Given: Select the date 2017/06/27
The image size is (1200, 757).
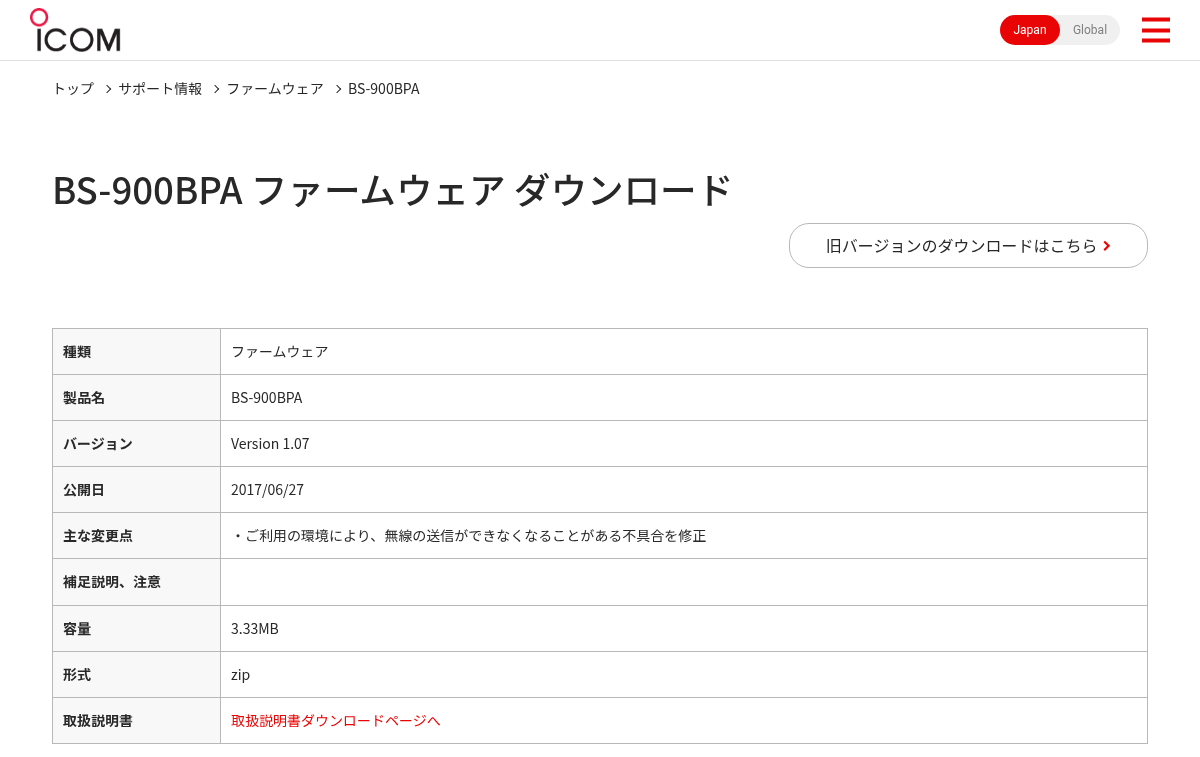Looking at the screenshot, I should [267, 489].
